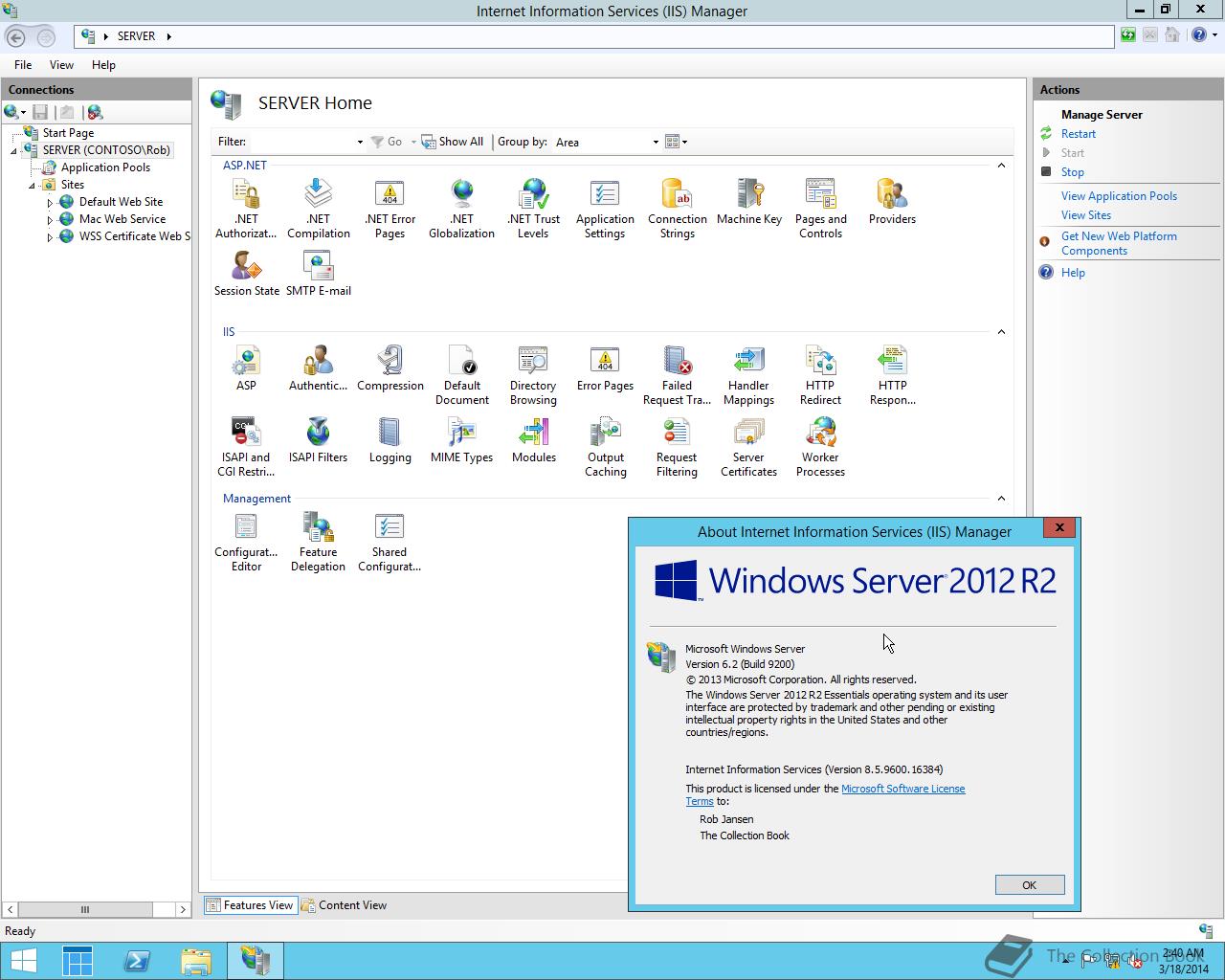This screenshot has width=1225, height=980.
Task: Select the Machine Key icon
Action: [748, 202]
